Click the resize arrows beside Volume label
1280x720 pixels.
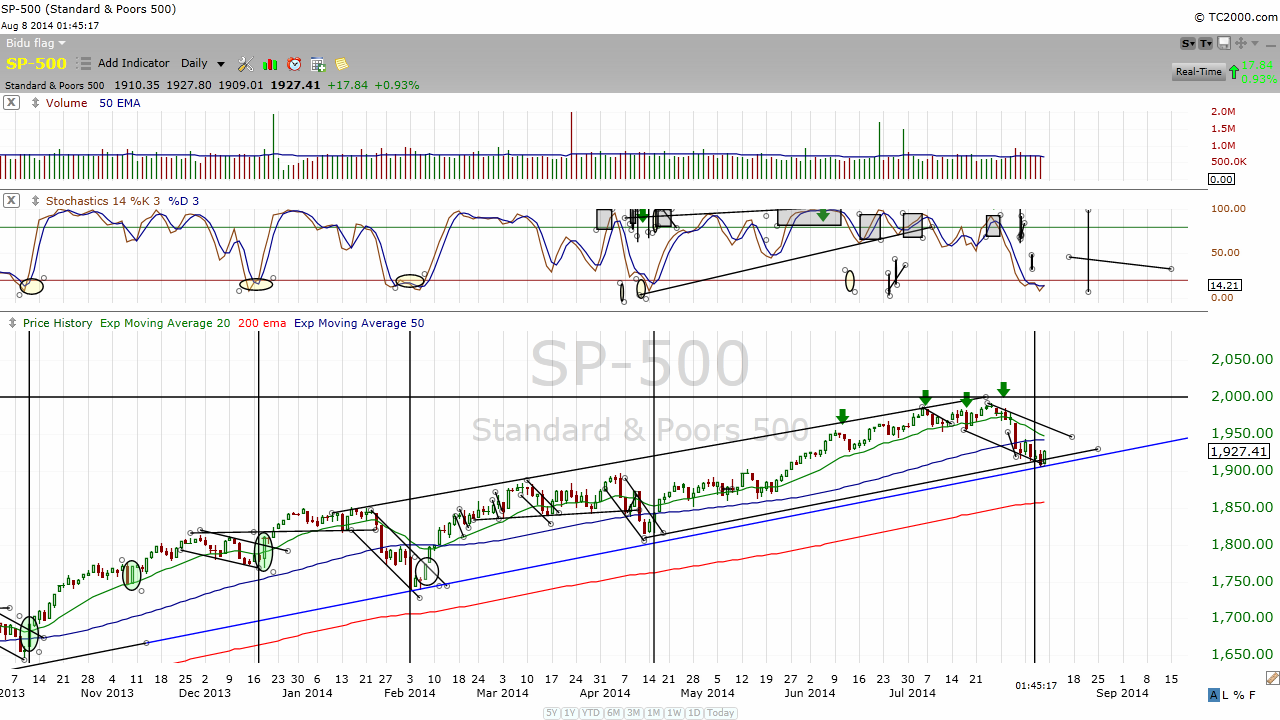tap(36, 103)
